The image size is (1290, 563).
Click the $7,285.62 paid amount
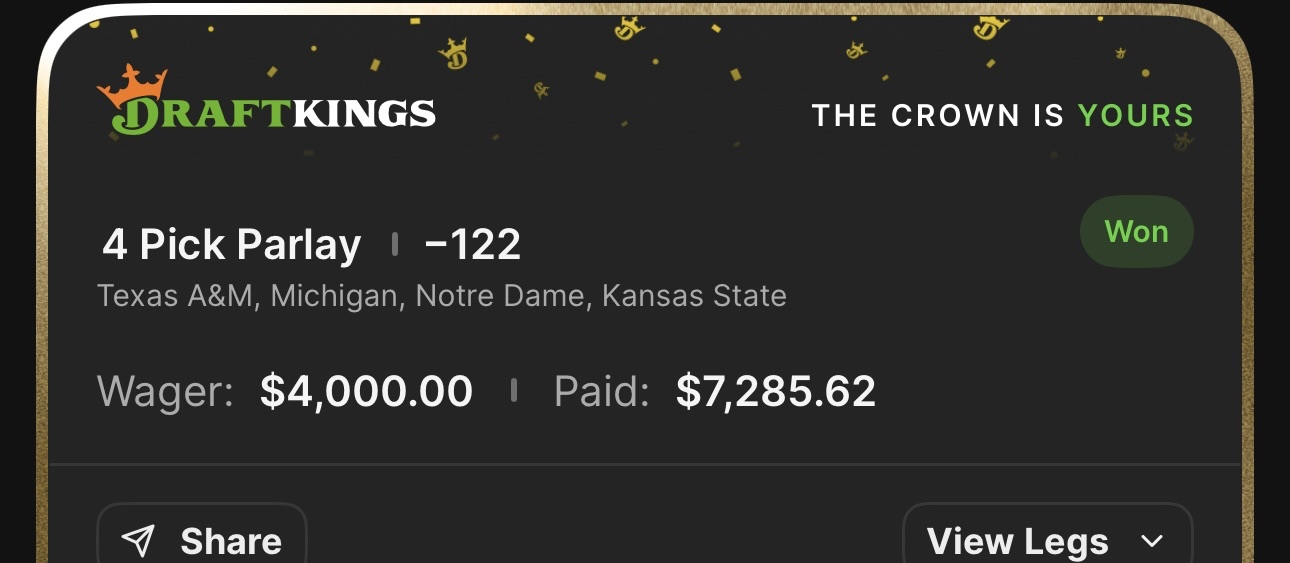point(775,391)
